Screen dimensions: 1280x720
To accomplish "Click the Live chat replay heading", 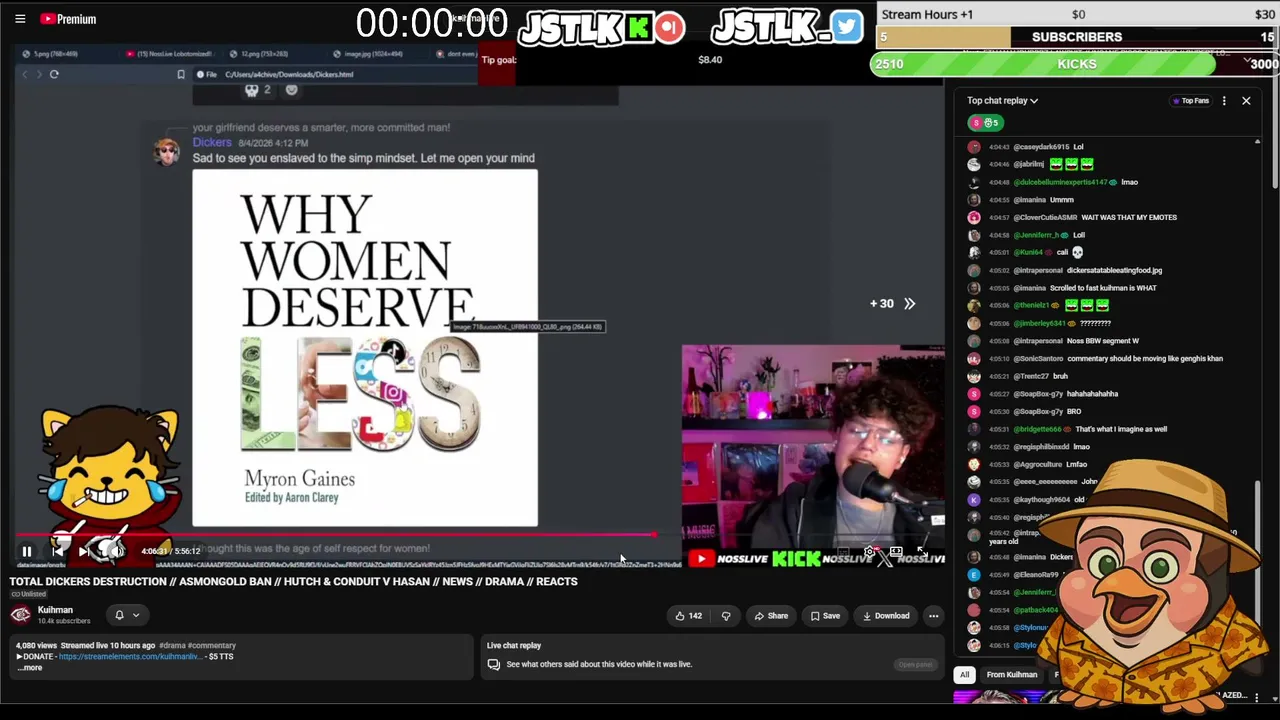I will pos(514,646).
